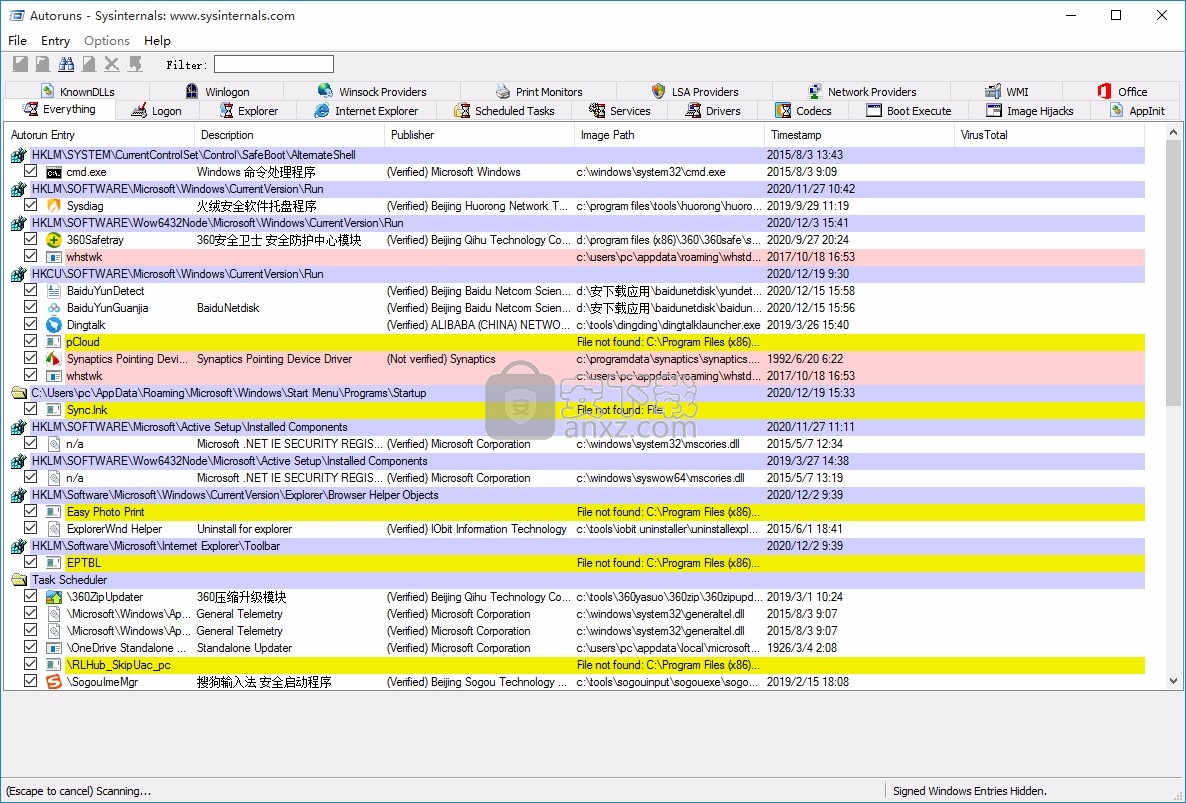1186x803 pixels.
Task: Open the Entry menu
Action: [55, 41]
